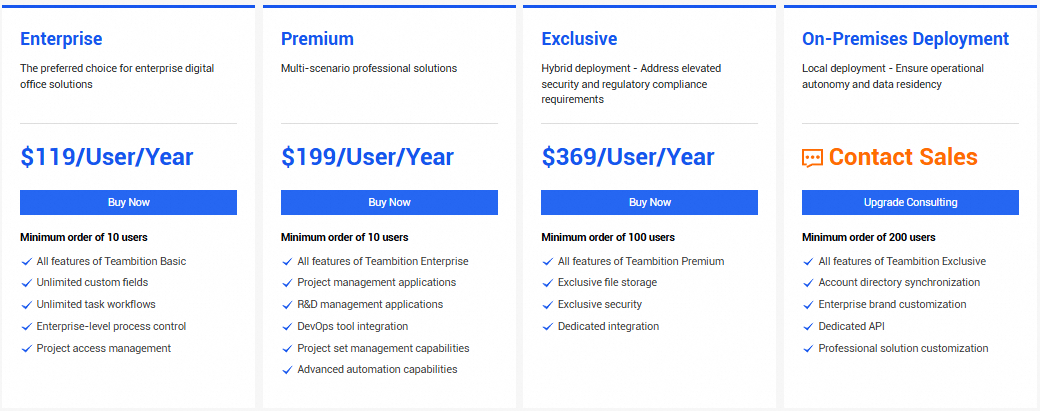Viewport: 1040px width, 411px height.
Task: Click checkmark icon next to Dedicated integration
Action: 548,327
